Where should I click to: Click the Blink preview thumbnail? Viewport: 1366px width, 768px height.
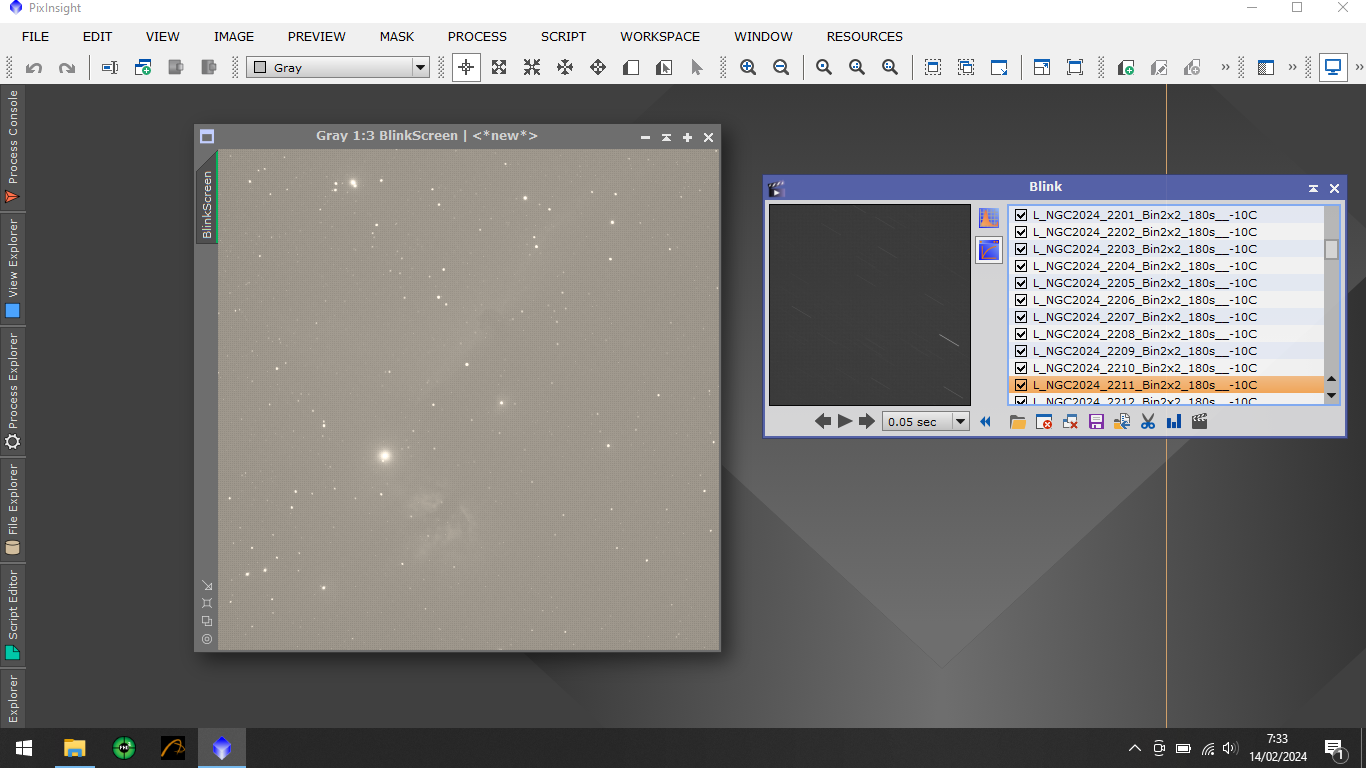tap(870, 305)
